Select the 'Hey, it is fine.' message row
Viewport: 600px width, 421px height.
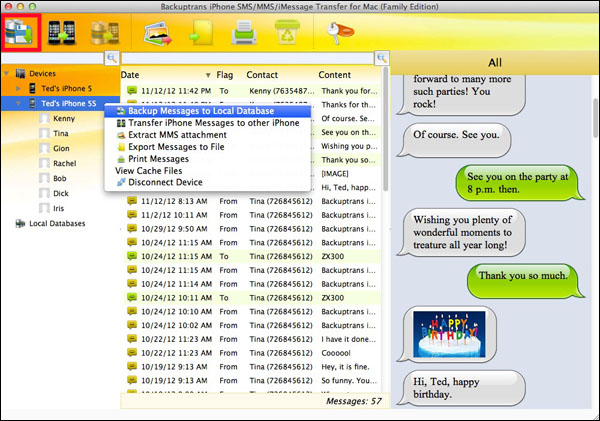[x=252, y=366]
